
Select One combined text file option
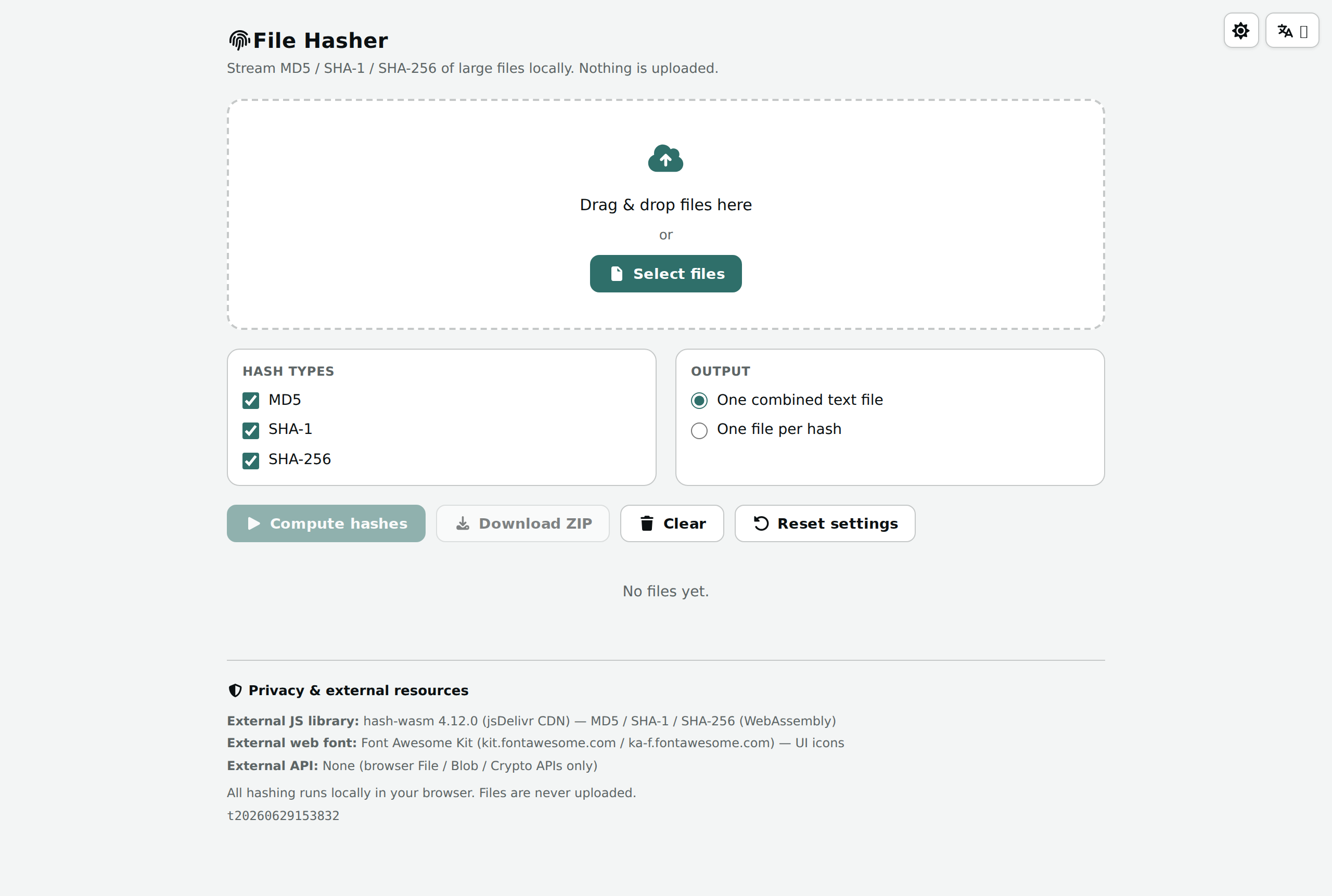[x=699, y=401]
